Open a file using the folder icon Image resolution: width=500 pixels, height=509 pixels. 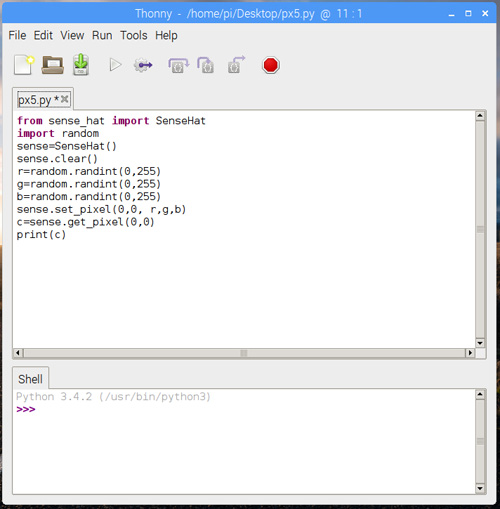click(53, 65)
